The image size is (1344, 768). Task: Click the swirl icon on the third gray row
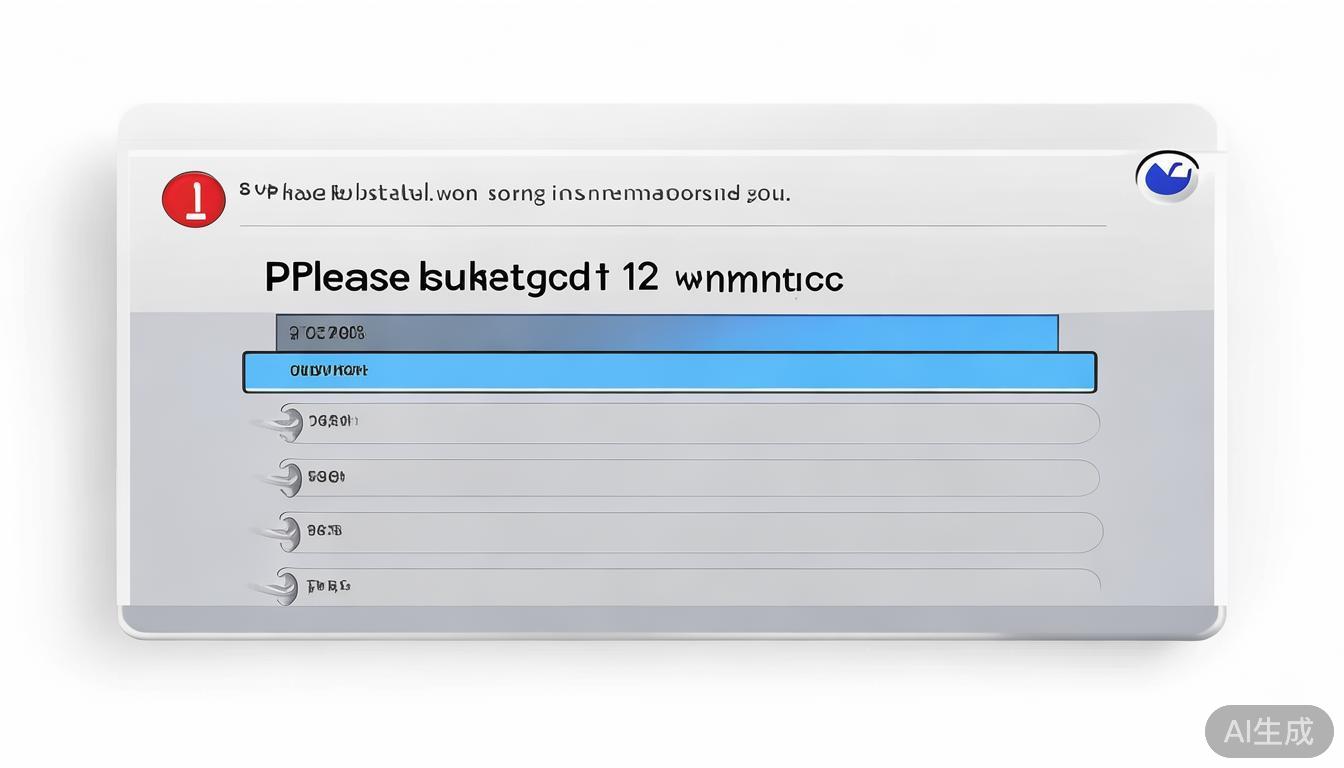[x=288, y=532]
